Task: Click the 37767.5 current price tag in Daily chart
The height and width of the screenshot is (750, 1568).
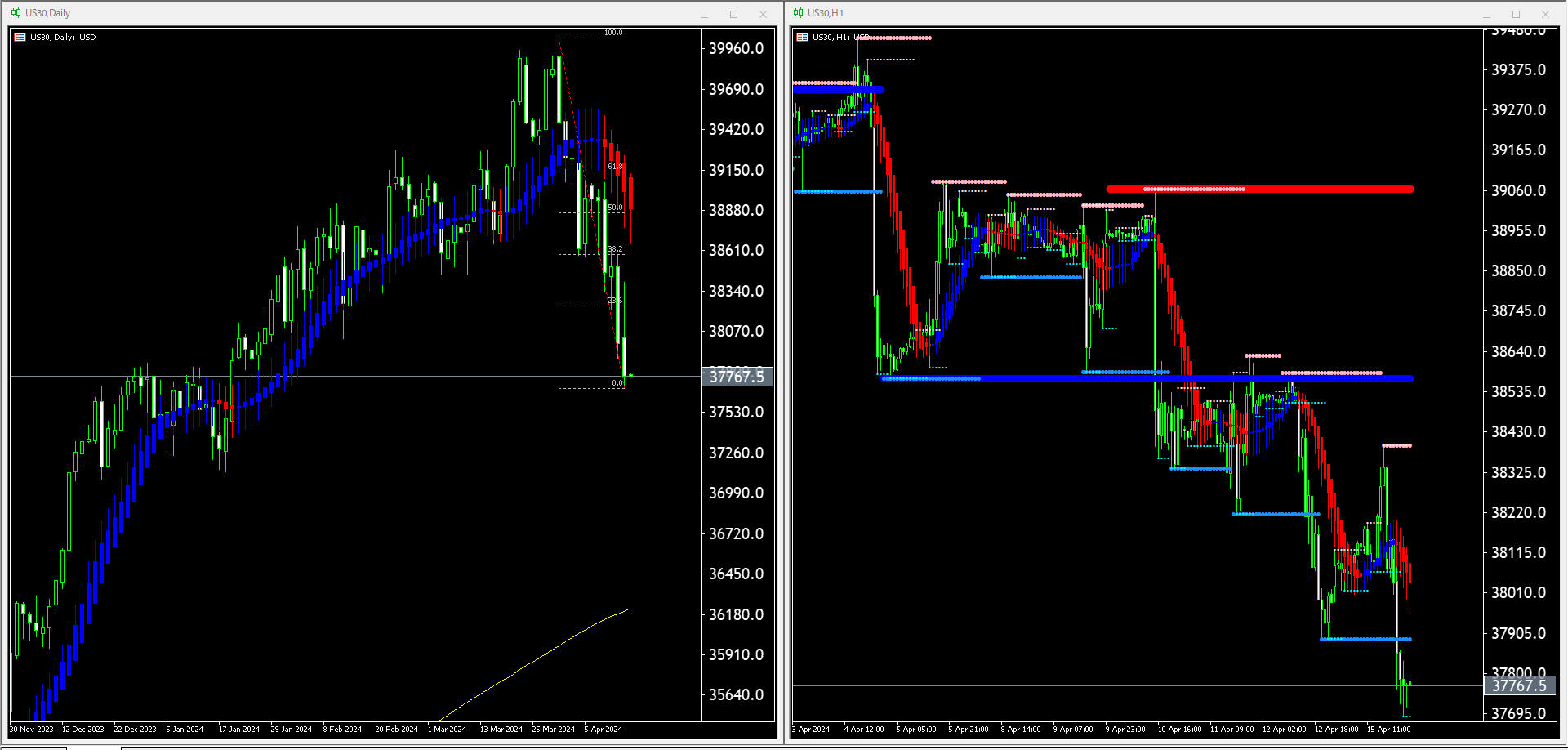Action: (x=737, y=377)
